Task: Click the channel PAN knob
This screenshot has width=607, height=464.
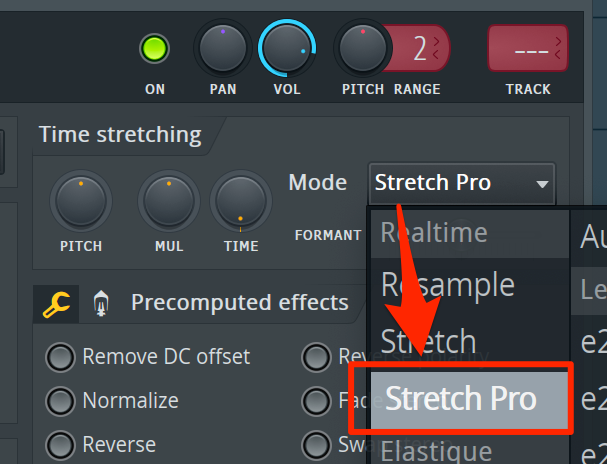Action: coord(223,48)
